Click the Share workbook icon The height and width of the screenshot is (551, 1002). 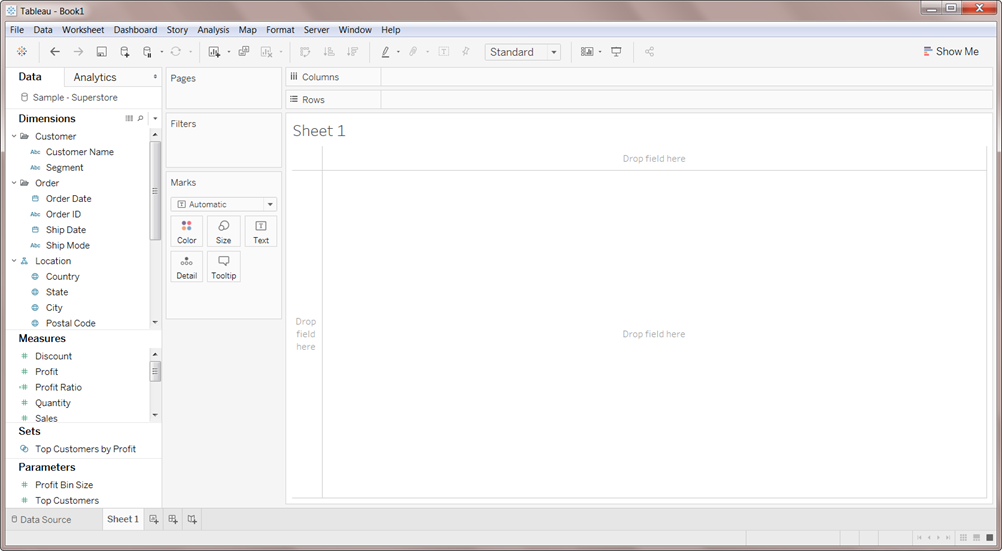[649, 52]
